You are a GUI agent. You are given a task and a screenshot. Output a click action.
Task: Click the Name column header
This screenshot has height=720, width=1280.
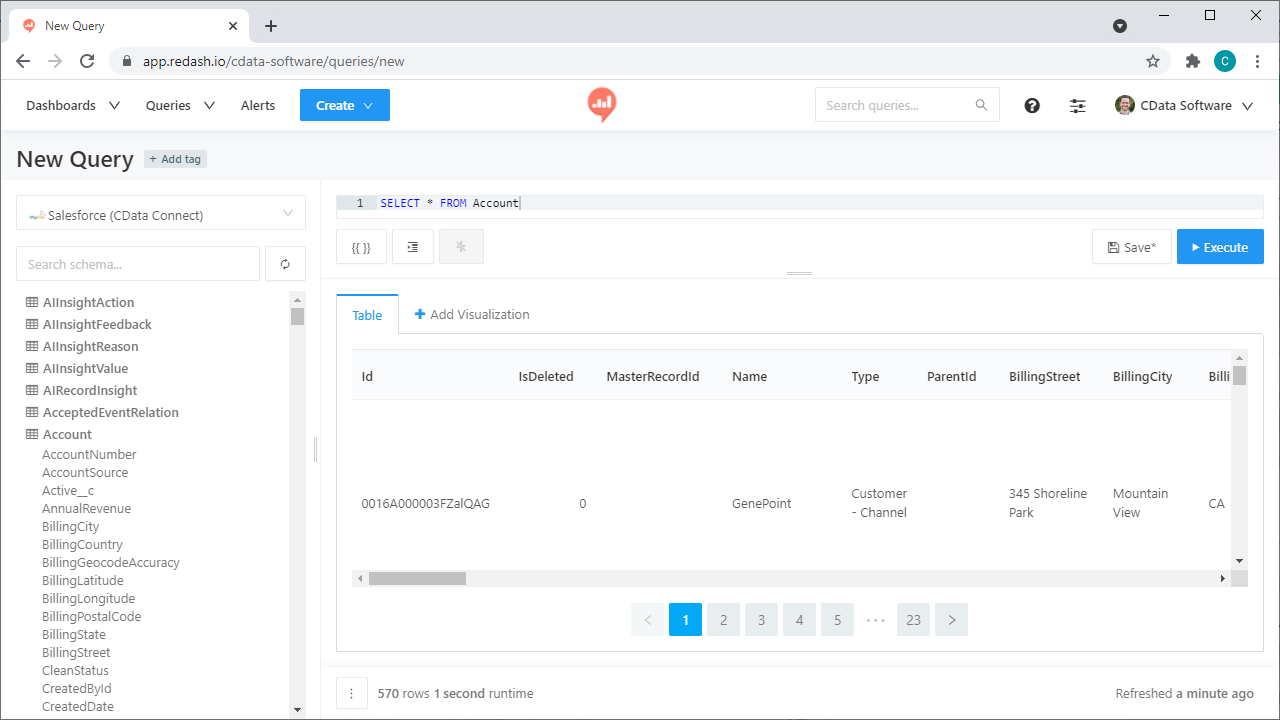pyautogui.click(x=750, y=376)
